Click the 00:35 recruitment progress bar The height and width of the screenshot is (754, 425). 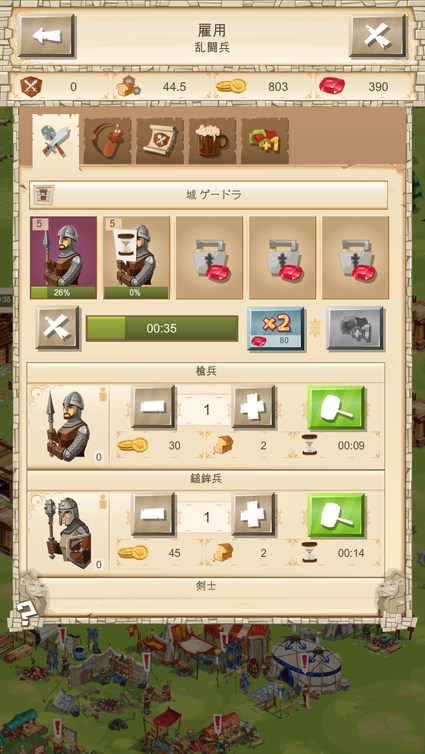(162, 328)
